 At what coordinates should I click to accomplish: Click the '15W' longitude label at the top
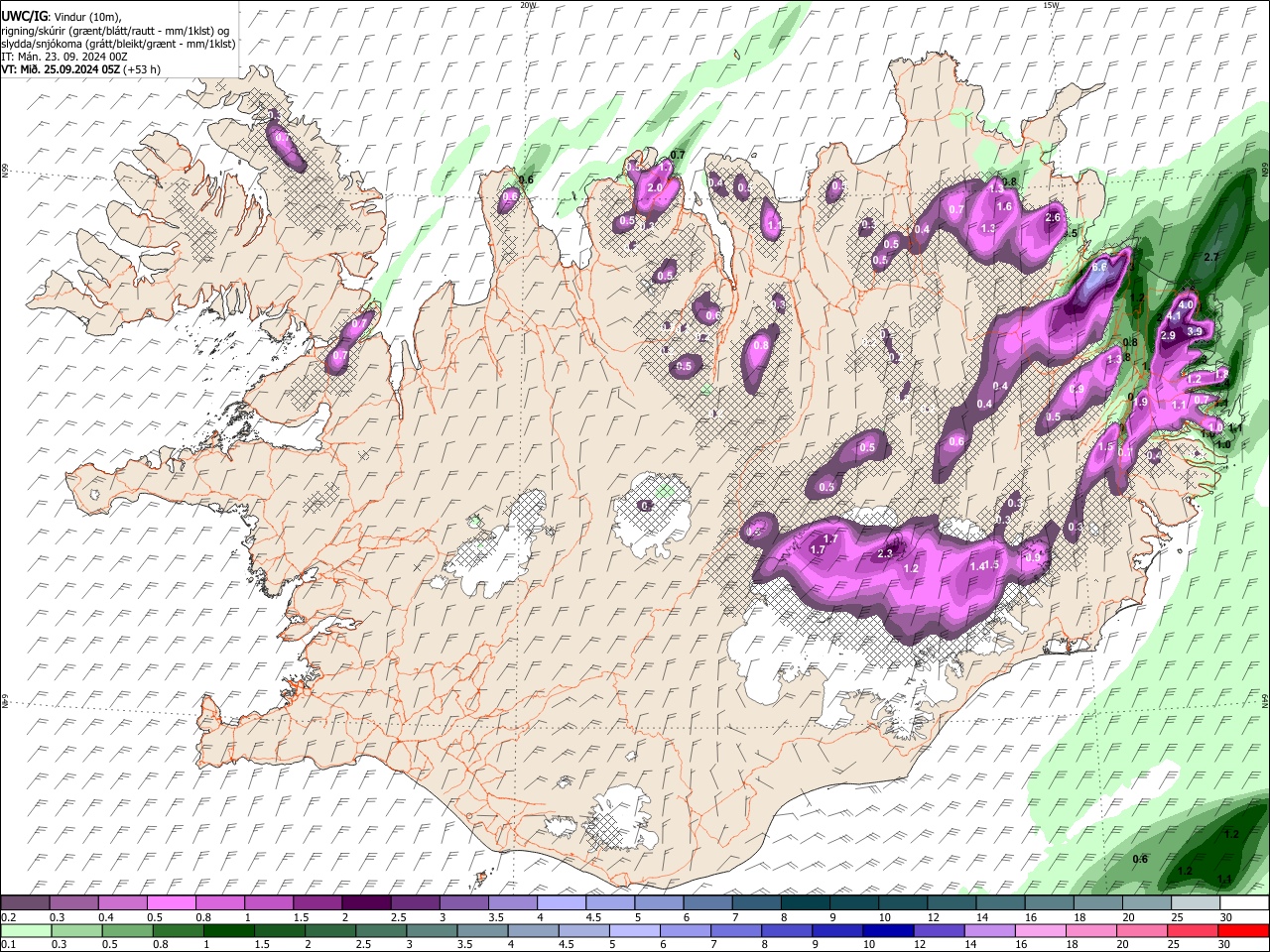tap(1051, 5)
